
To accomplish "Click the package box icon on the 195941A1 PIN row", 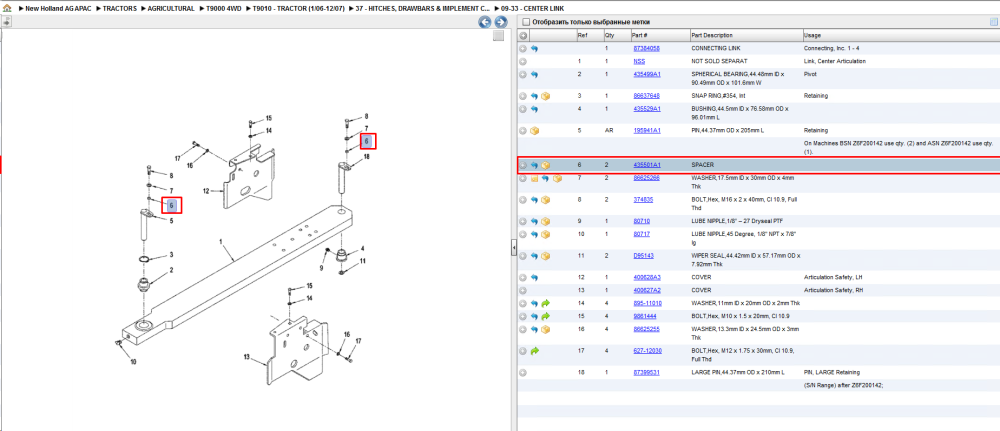I will coord(534,131).
